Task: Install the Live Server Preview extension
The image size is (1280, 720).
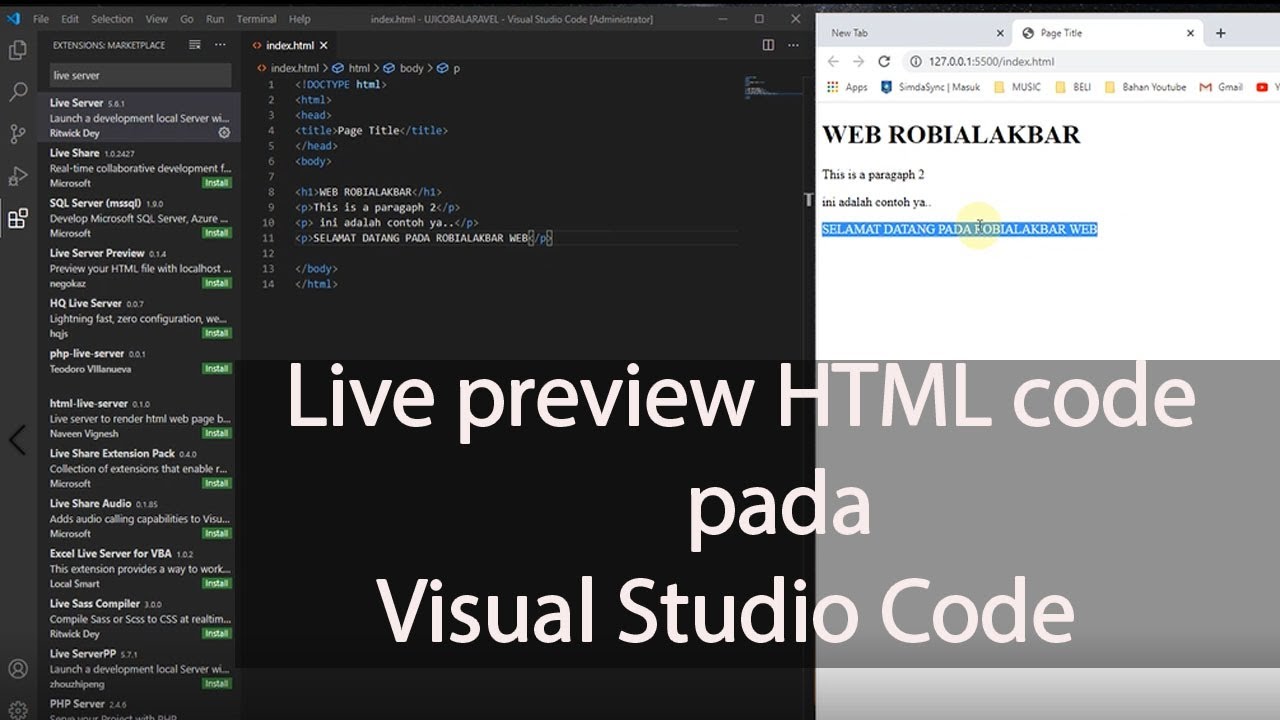Action: point(217,283)
